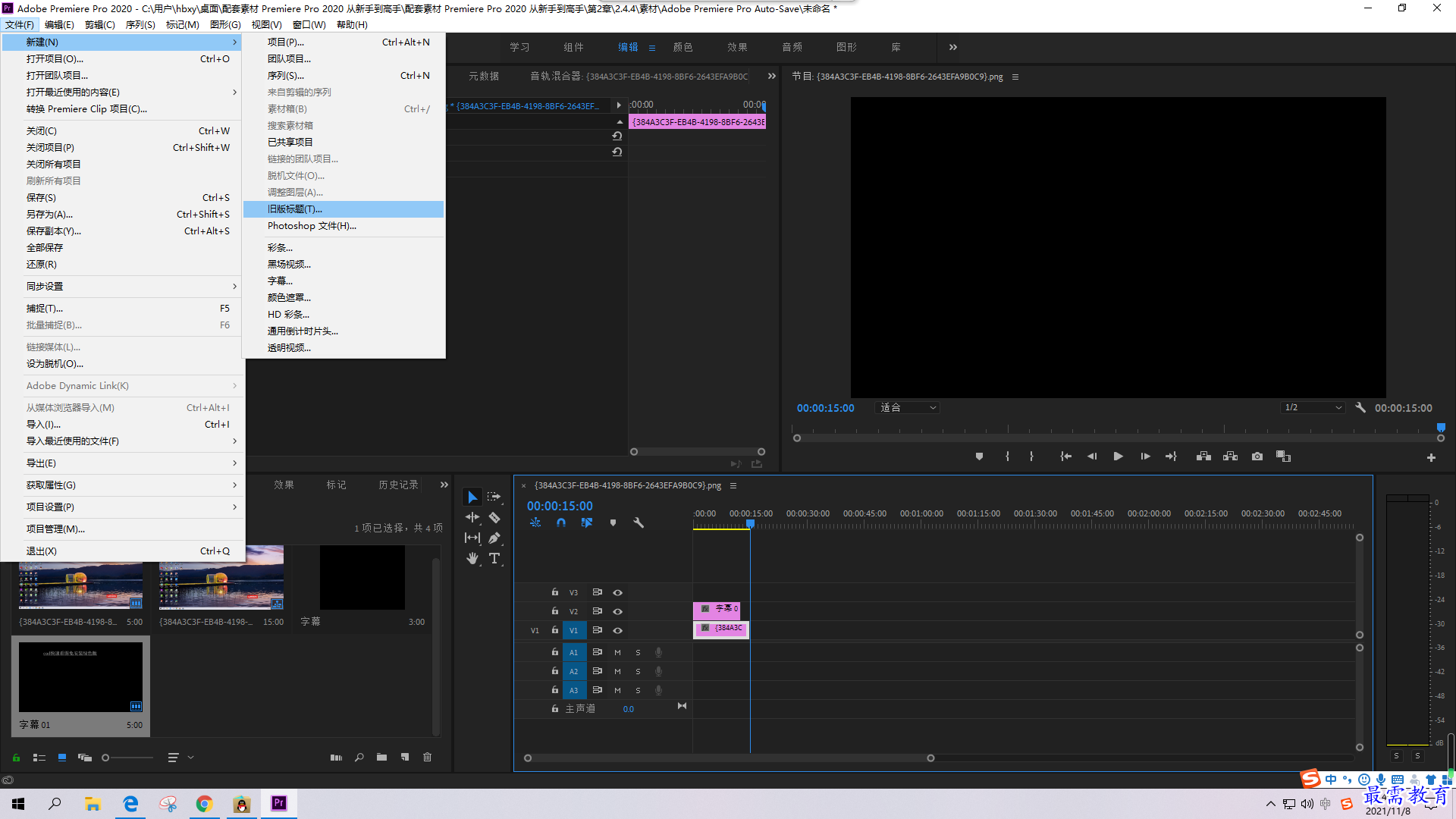Image resolution: width=1456 pixels, height=819 pixels.
Task: Click the Extract button
Action: pyautogui.click(x=1230, y=457)
